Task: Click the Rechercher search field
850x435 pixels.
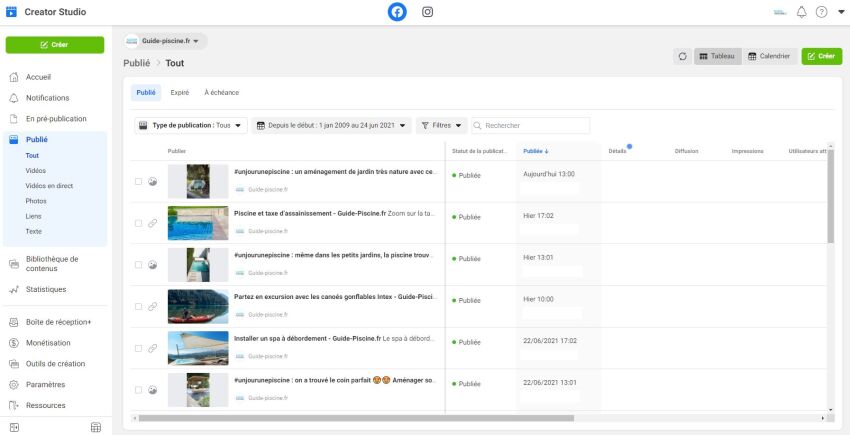Action: [x=535, y=126]
